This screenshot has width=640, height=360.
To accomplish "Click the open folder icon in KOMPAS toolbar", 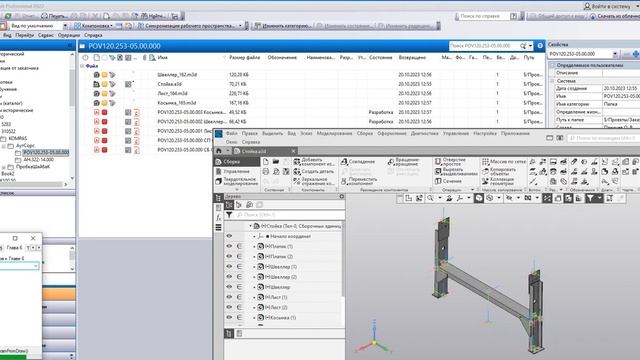I will 276,162.
